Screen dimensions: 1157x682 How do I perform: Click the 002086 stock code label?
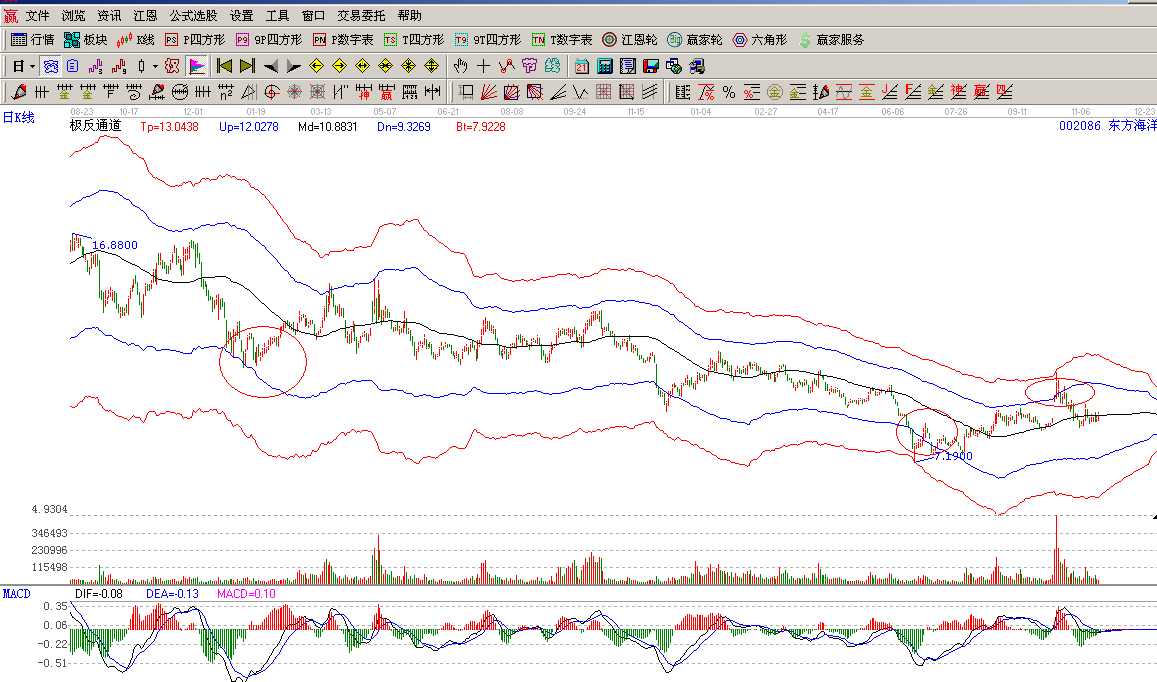1078,126
